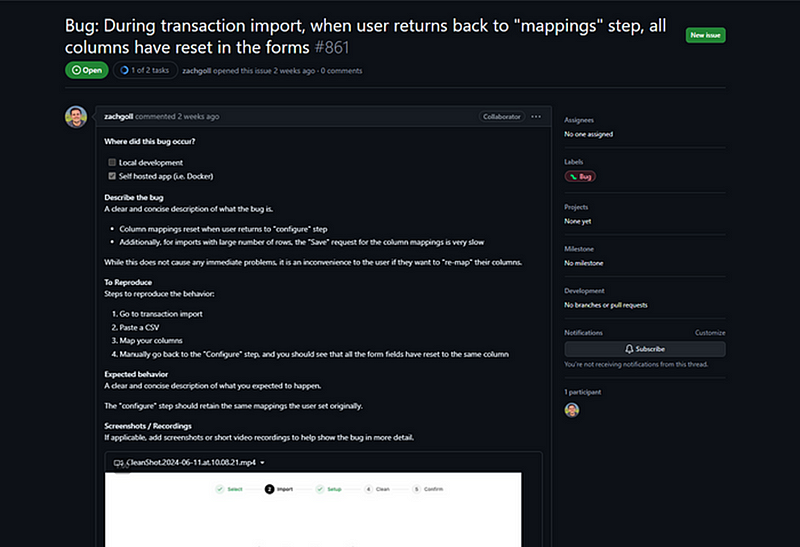The image size is (800, 547).
Task: Click the Select step checkmark icon
Action: pos(219,490)
